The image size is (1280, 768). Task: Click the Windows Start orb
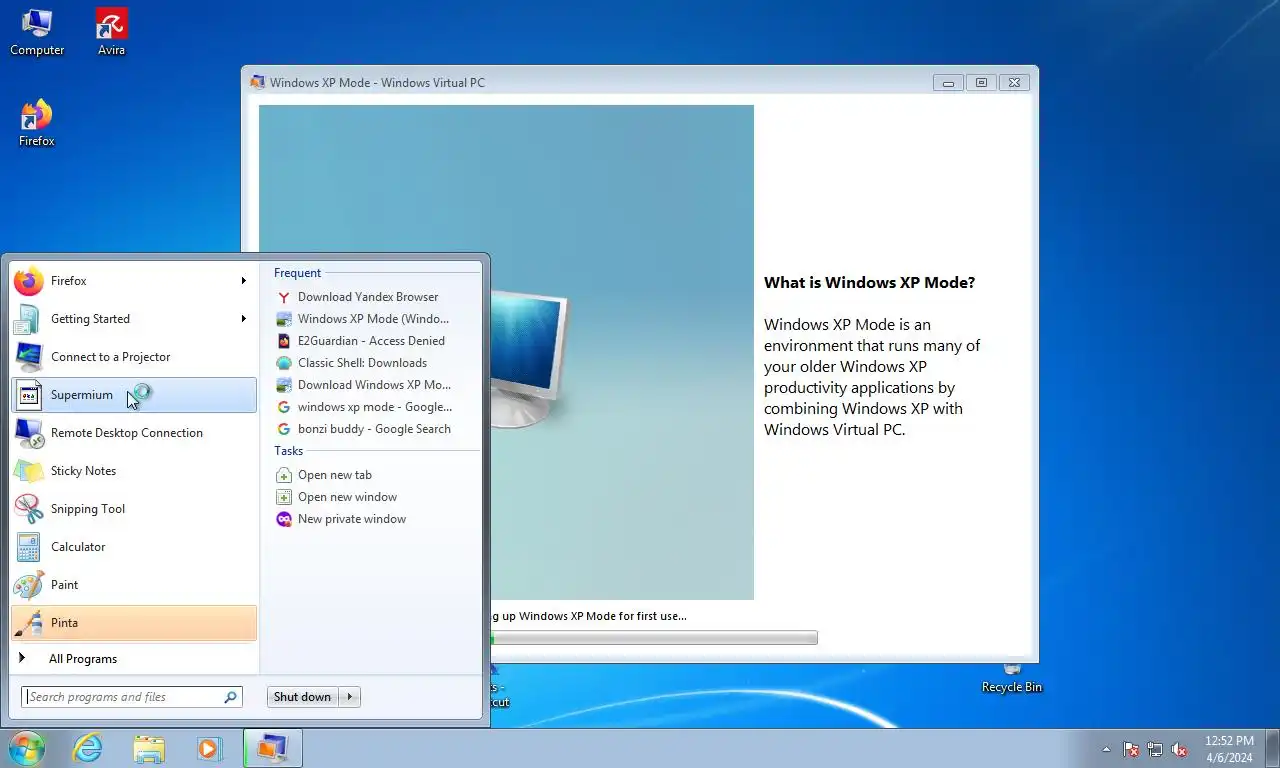(26, 748)
